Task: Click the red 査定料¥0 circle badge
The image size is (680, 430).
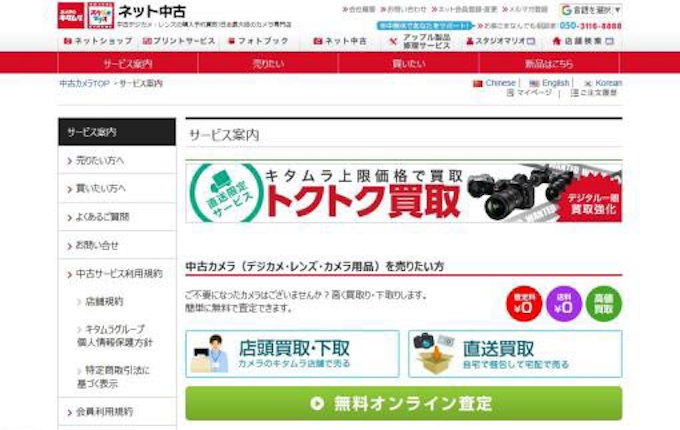Action: click(524, 303)
